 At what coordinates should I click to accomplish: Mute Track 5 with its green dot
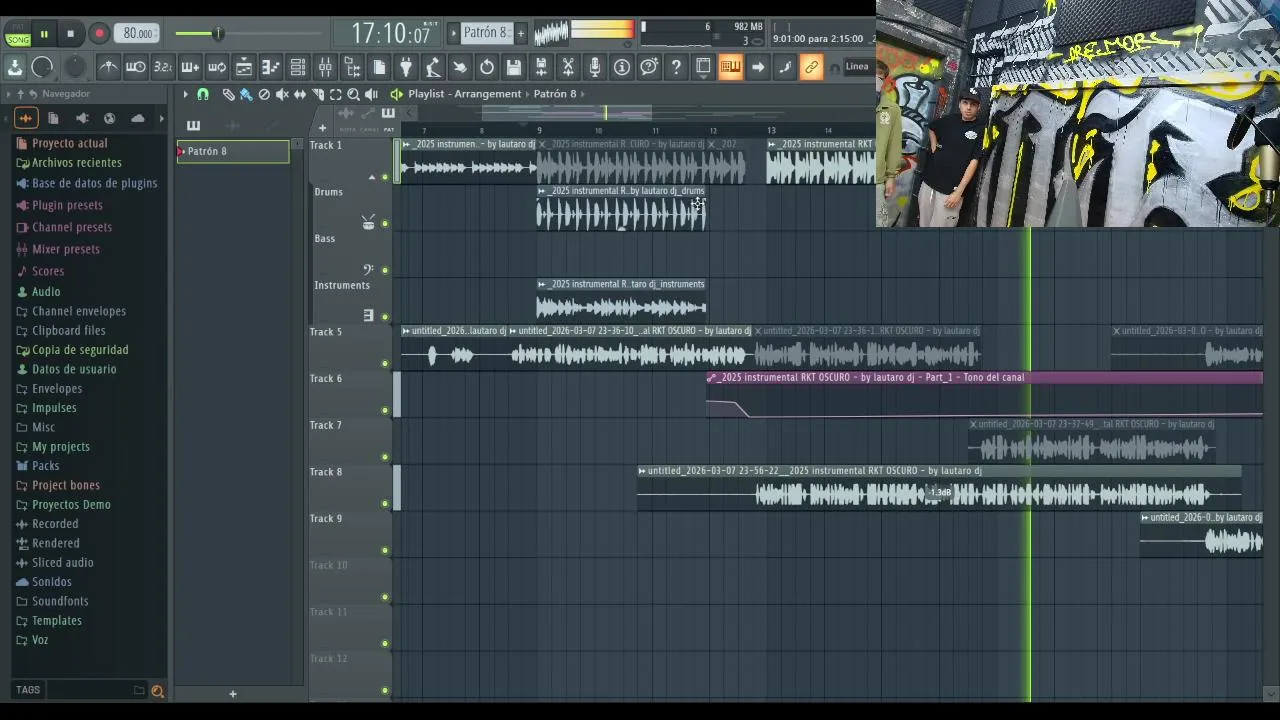[x=385, y=364]
